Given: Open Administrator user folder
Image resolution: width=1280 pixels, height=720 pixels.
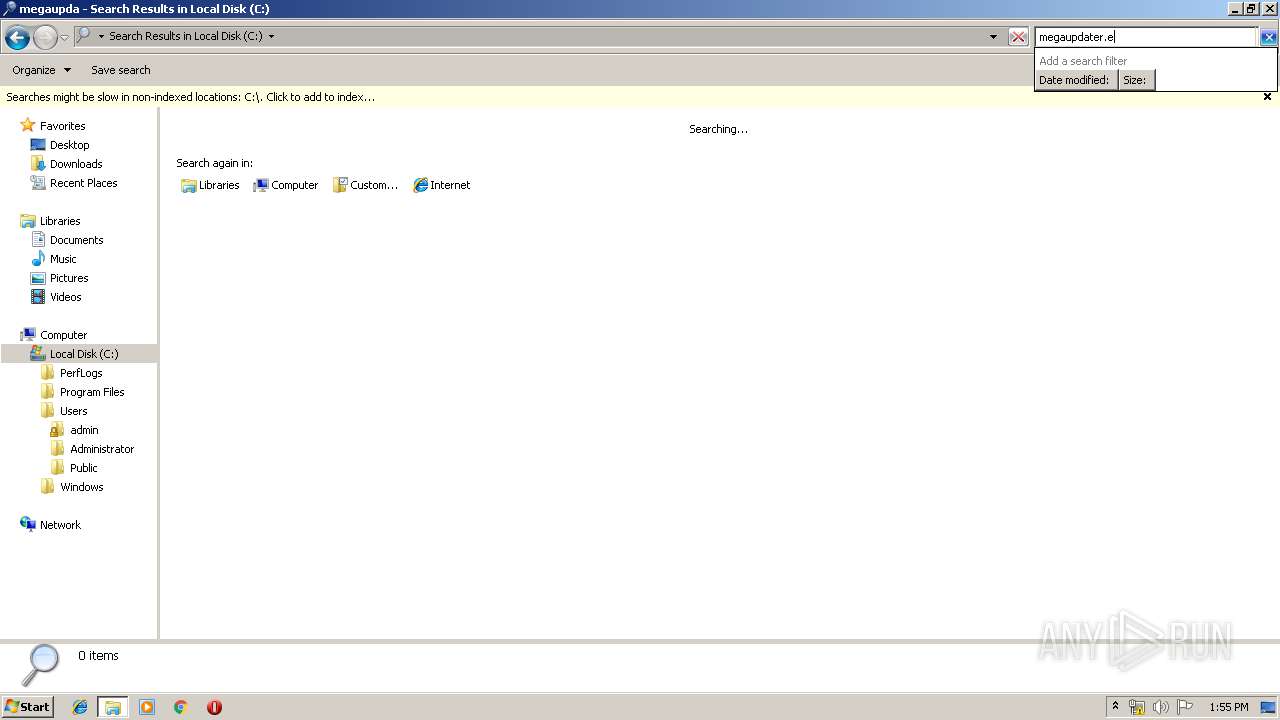Looking at the screenshot, I should [102, 449].
